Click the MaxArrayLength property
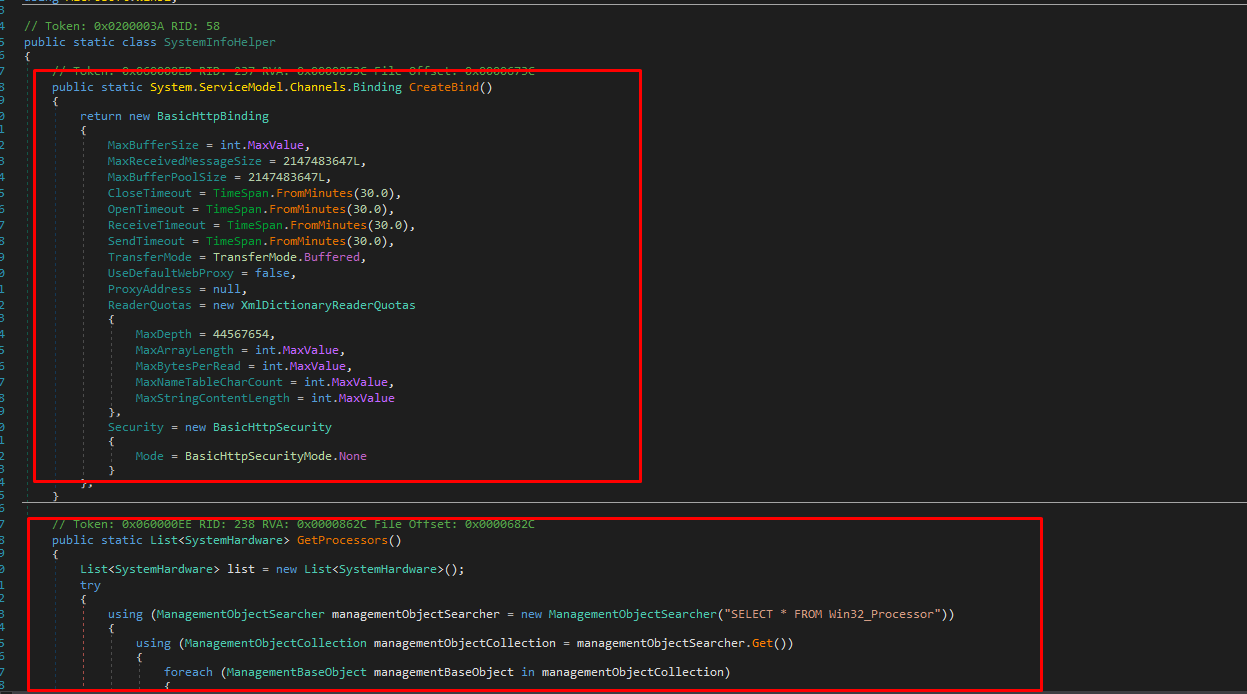Image resolution: width=1247 pixels, height=694 pixels. (185, 350)
